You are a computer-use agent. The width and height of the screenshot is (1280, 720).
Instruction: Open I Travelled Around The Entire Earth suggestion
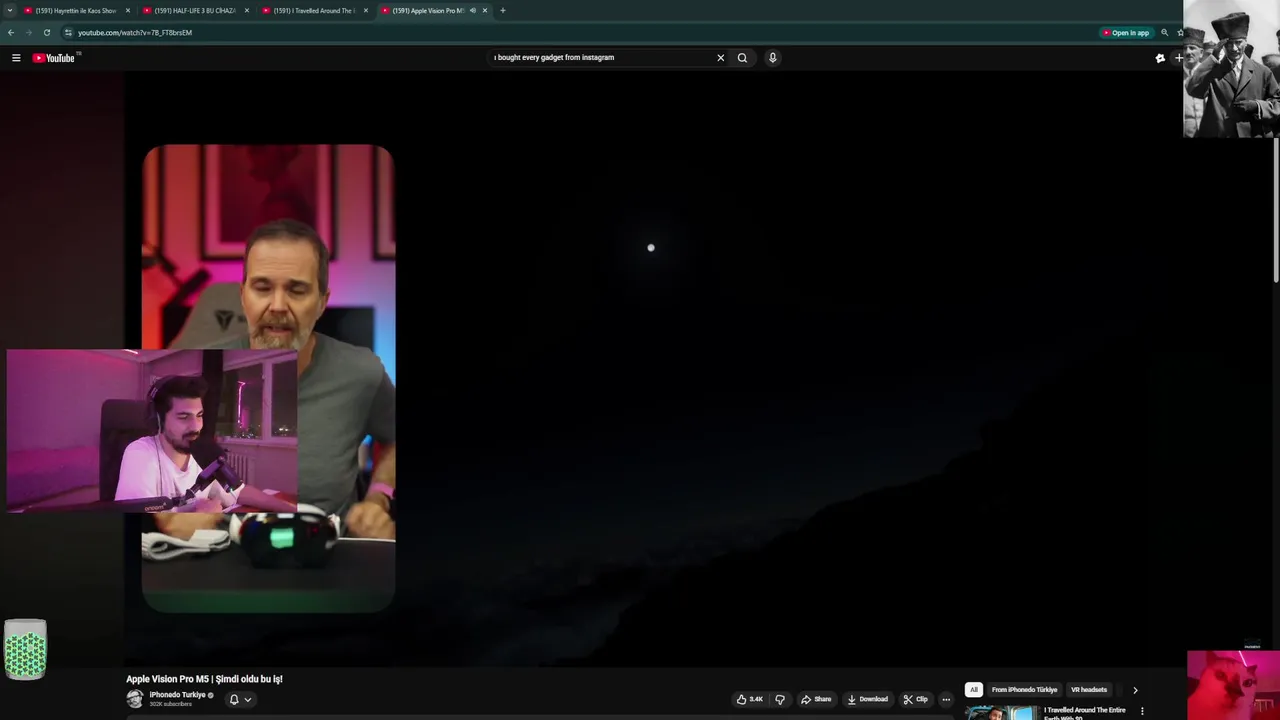click(x=1085, y=713)
